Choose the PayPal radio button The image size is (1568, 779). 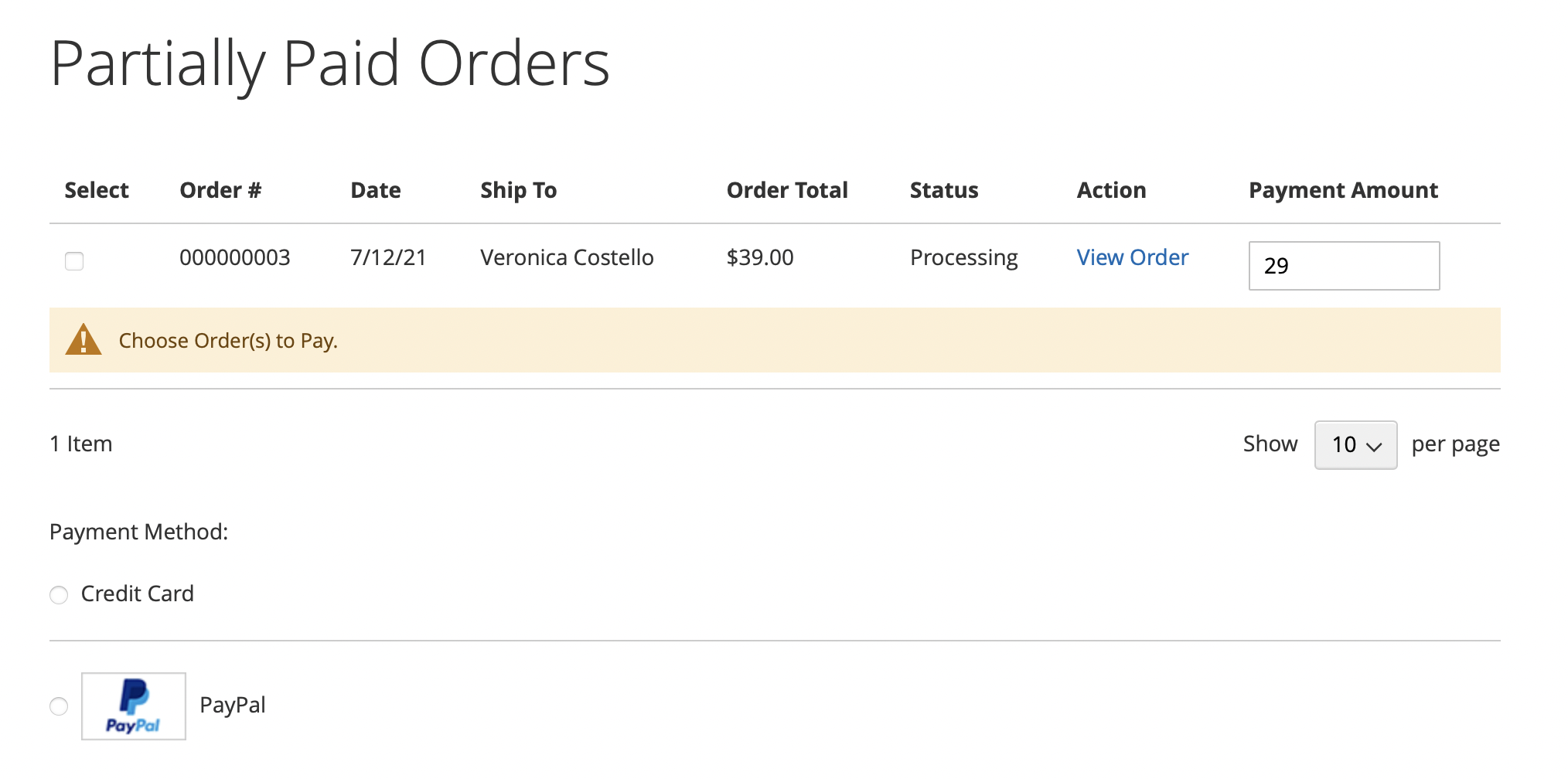pos(59,706)
